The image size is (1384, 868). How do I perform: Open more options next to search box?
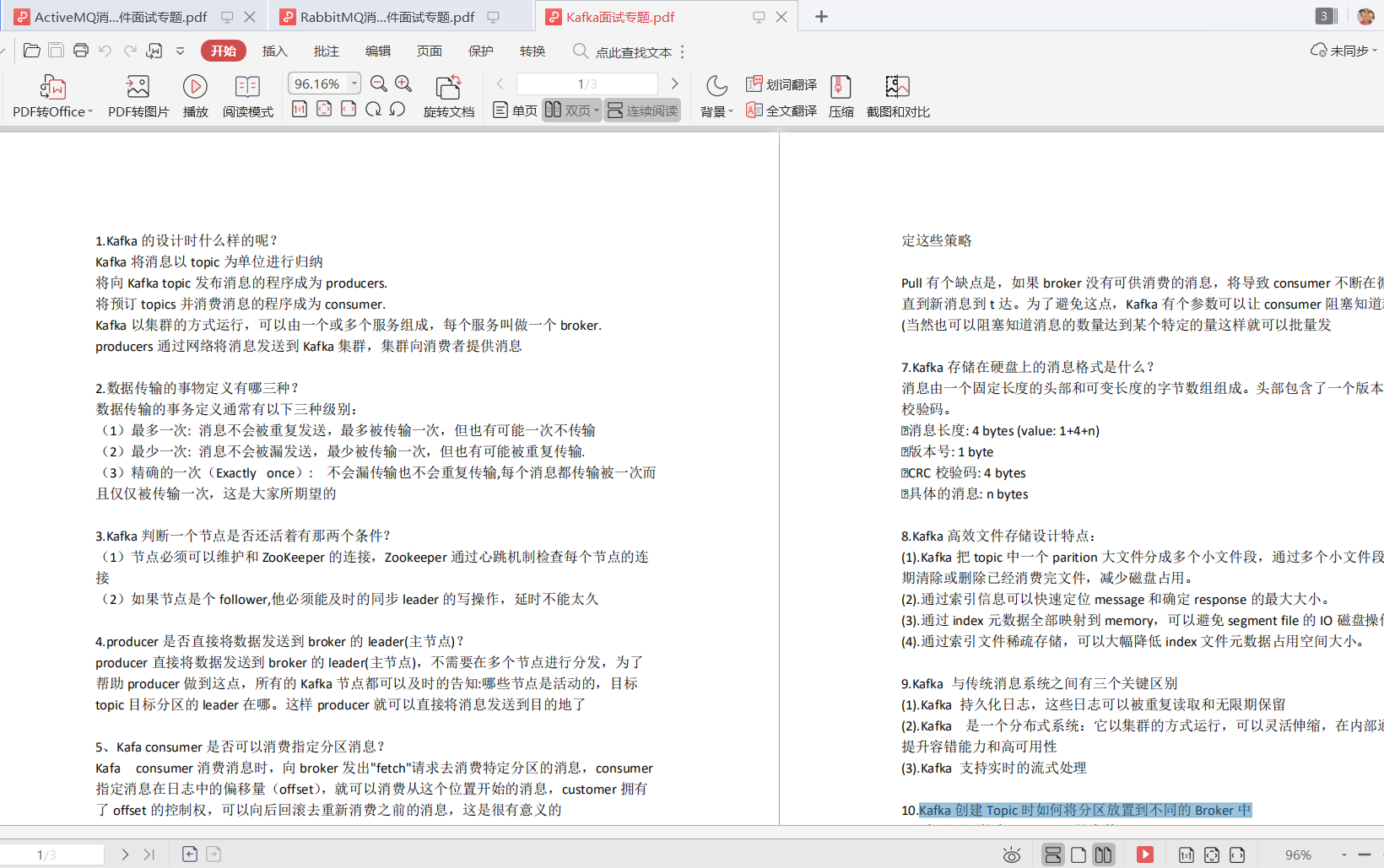[683, 51]
